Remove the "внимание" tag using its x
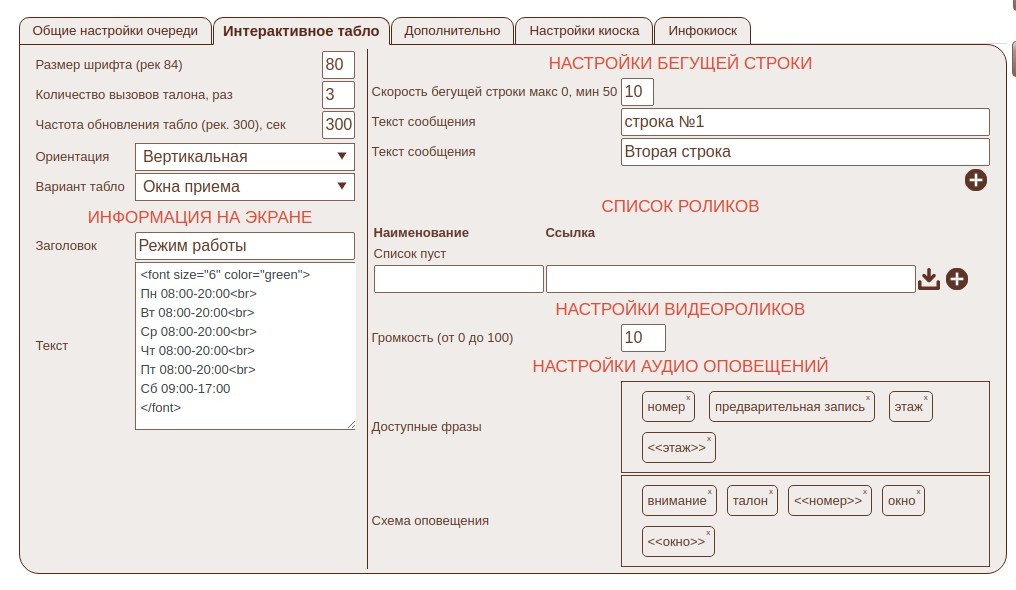 [710, 492]
